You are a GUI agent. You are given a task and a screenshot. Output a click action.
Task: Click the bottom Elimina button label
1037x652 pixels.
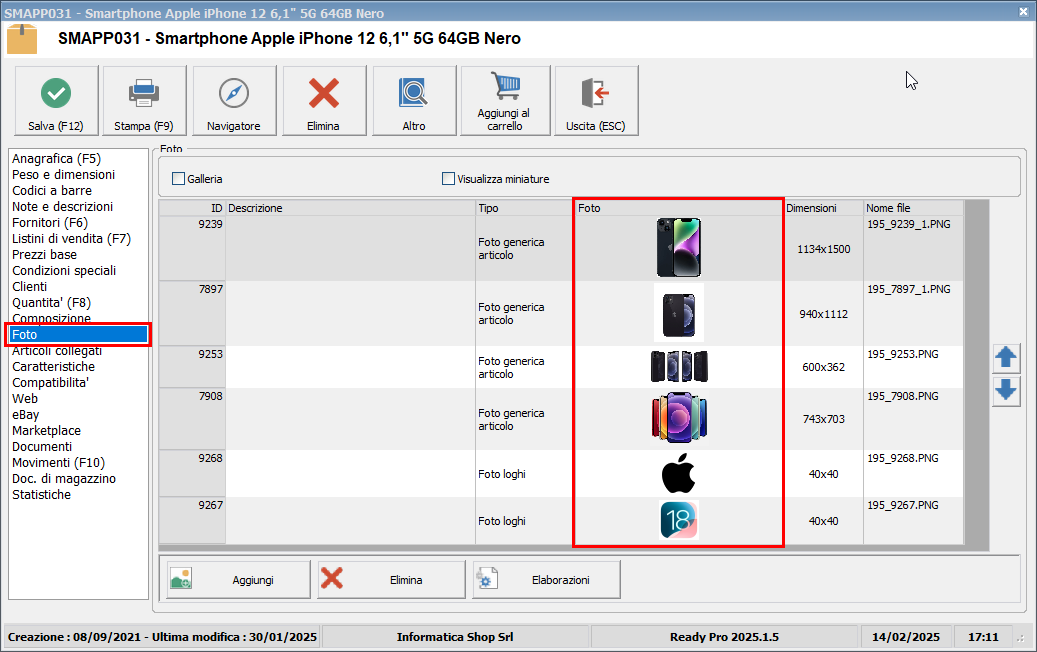click(x=406, y=580)
